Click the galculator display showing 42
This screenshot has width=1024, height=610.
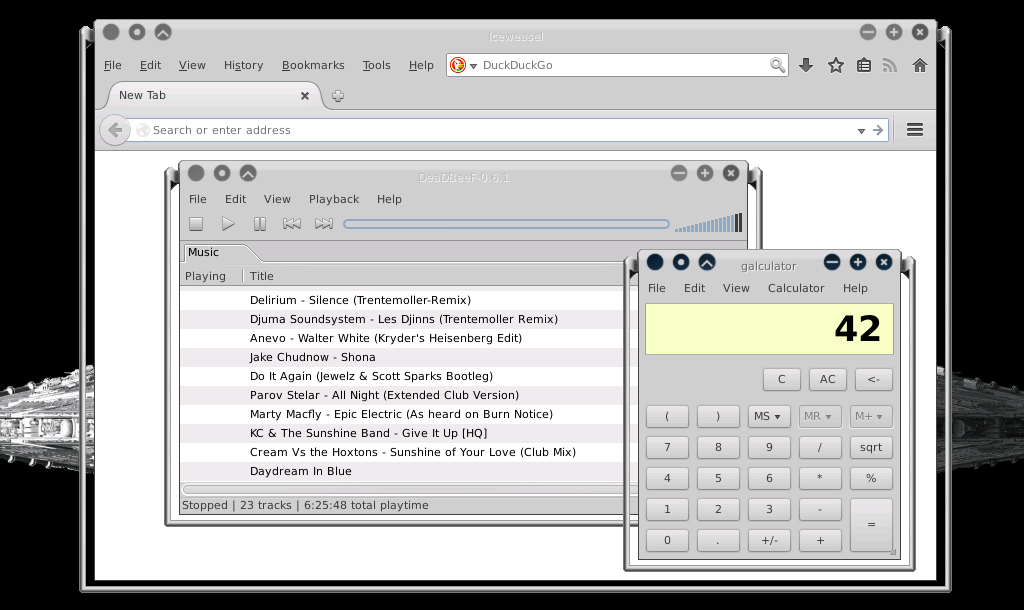coord(769,329)
